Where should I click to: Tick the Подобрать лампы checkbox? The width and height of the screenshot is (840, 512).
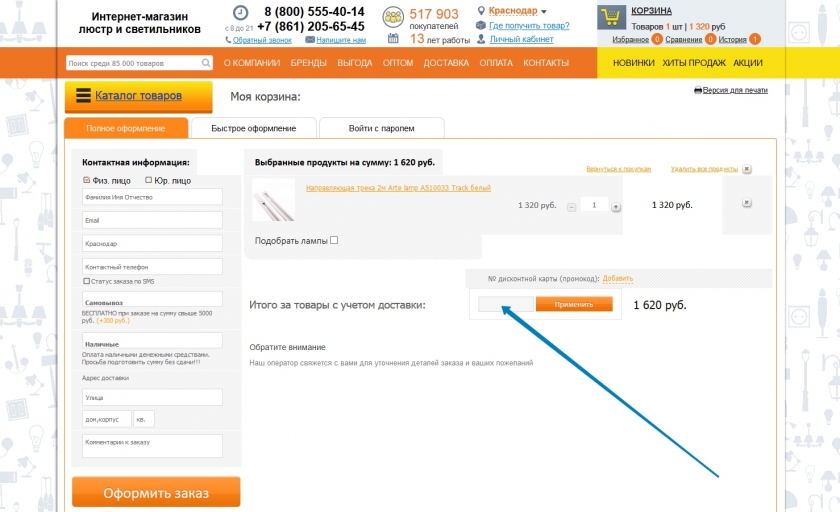pyautogui.click(x=334, y=240)
